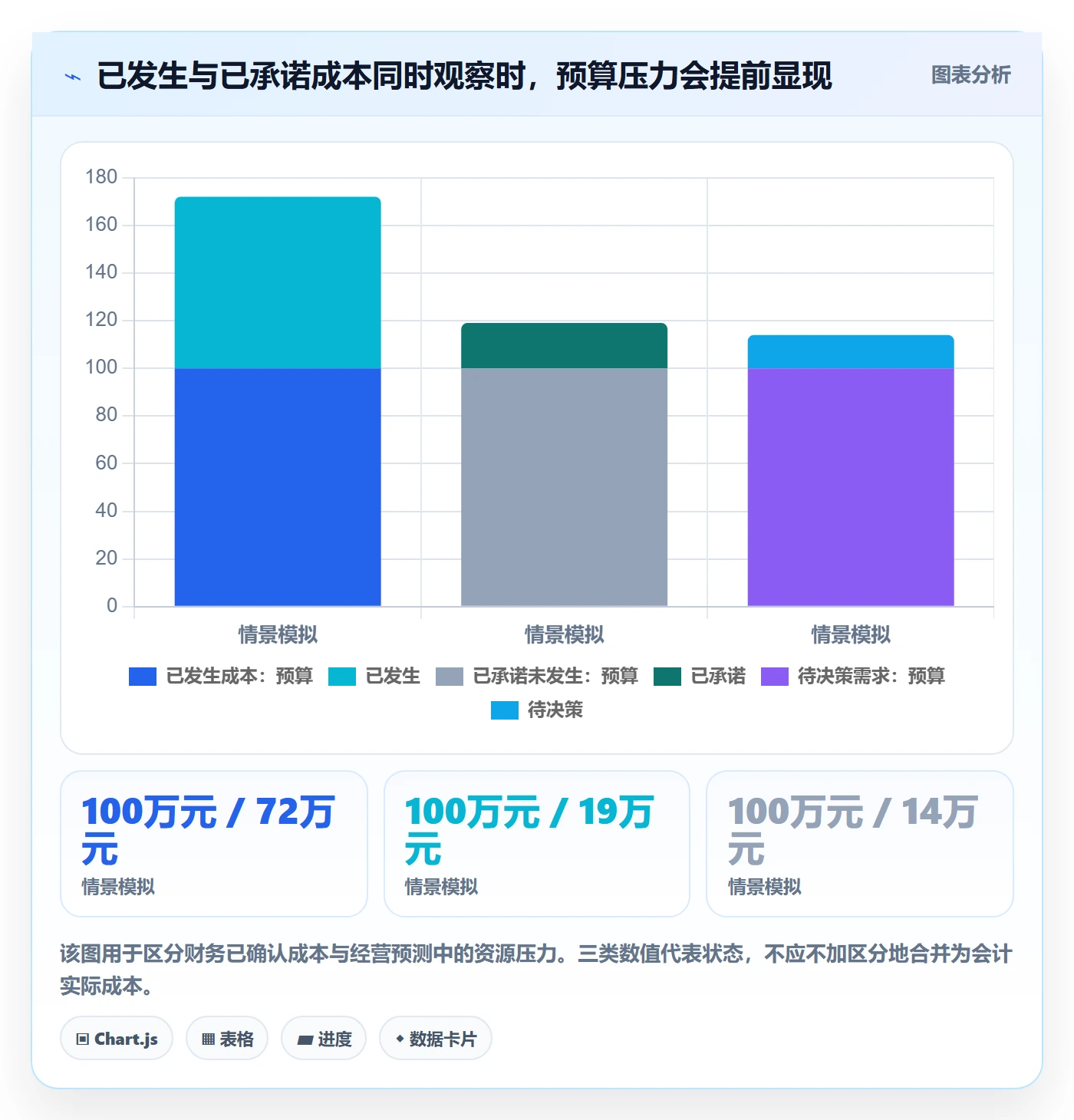1074x1120 pixels.
Task: Click the lightning icon beside the chart title
Action: [x=73, y=77]
